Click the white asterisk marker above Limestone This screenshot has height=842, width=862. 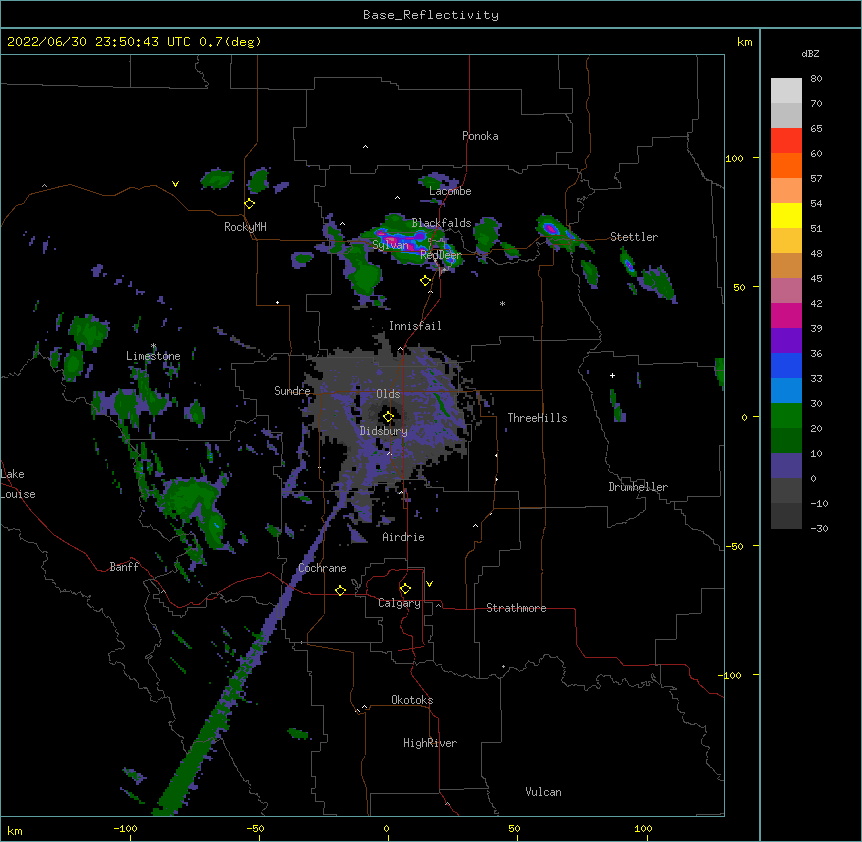point(153,346)
